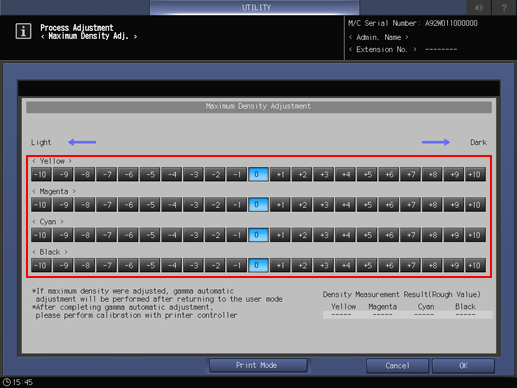Open help with the question mark icon
The image size is (517, 388).
(504, 7)
